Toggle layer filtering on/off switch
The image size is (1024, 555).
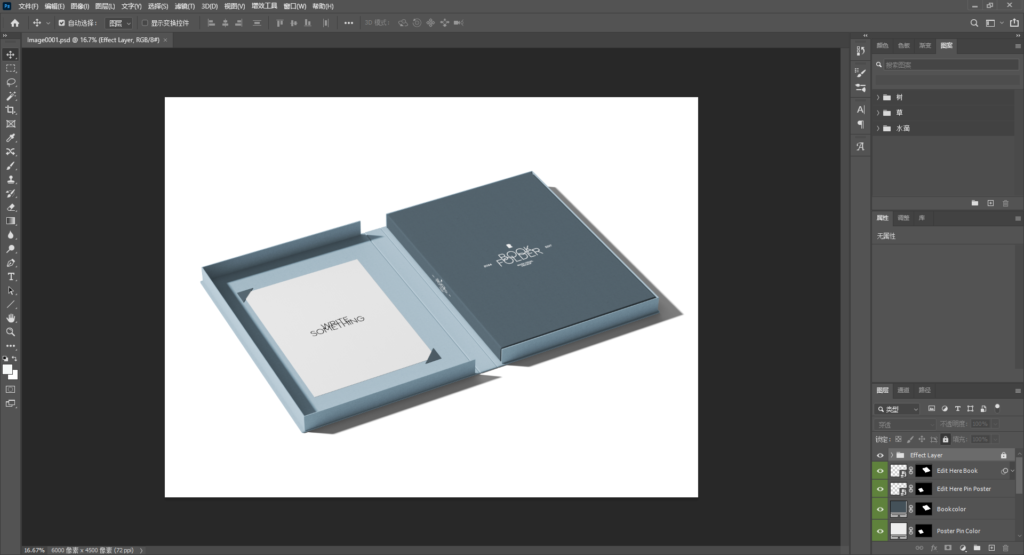click(x=997, y=407)
